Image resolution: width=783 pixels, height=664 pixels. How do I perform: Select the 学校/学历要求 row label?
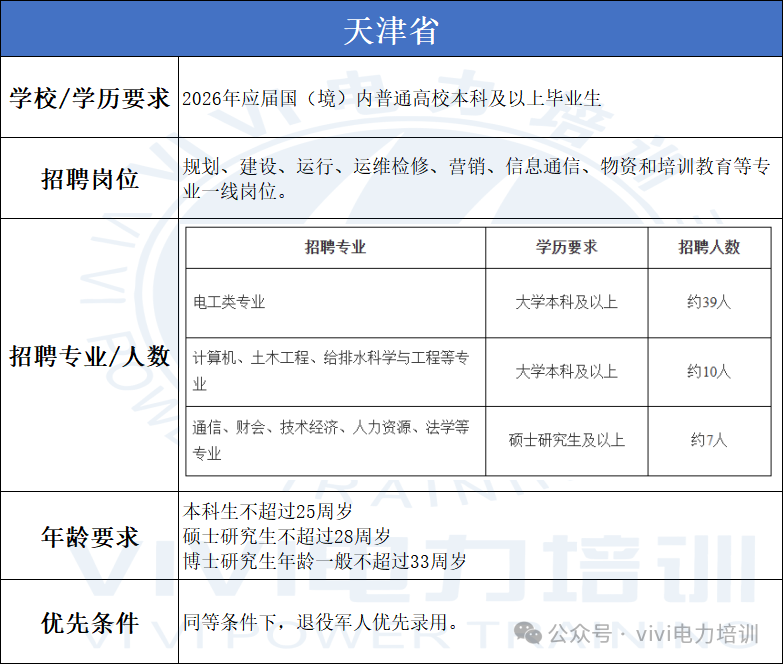[90, 98]
